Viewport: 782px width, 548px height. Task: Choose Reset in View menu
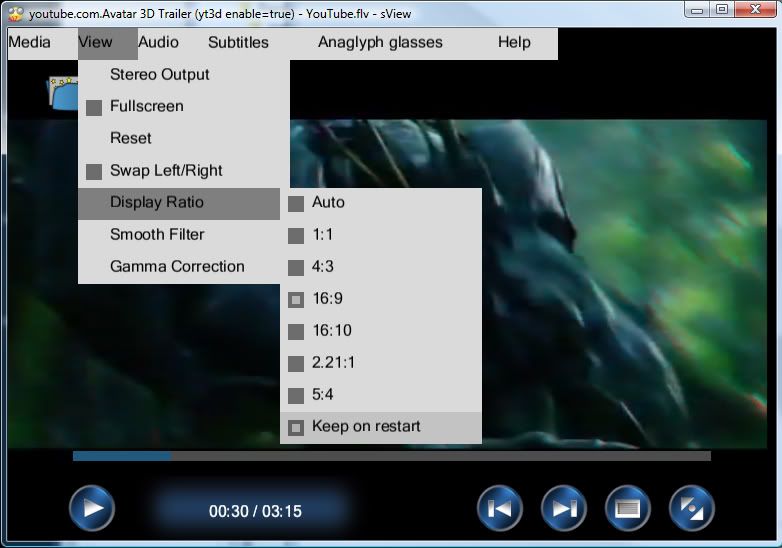184,139
